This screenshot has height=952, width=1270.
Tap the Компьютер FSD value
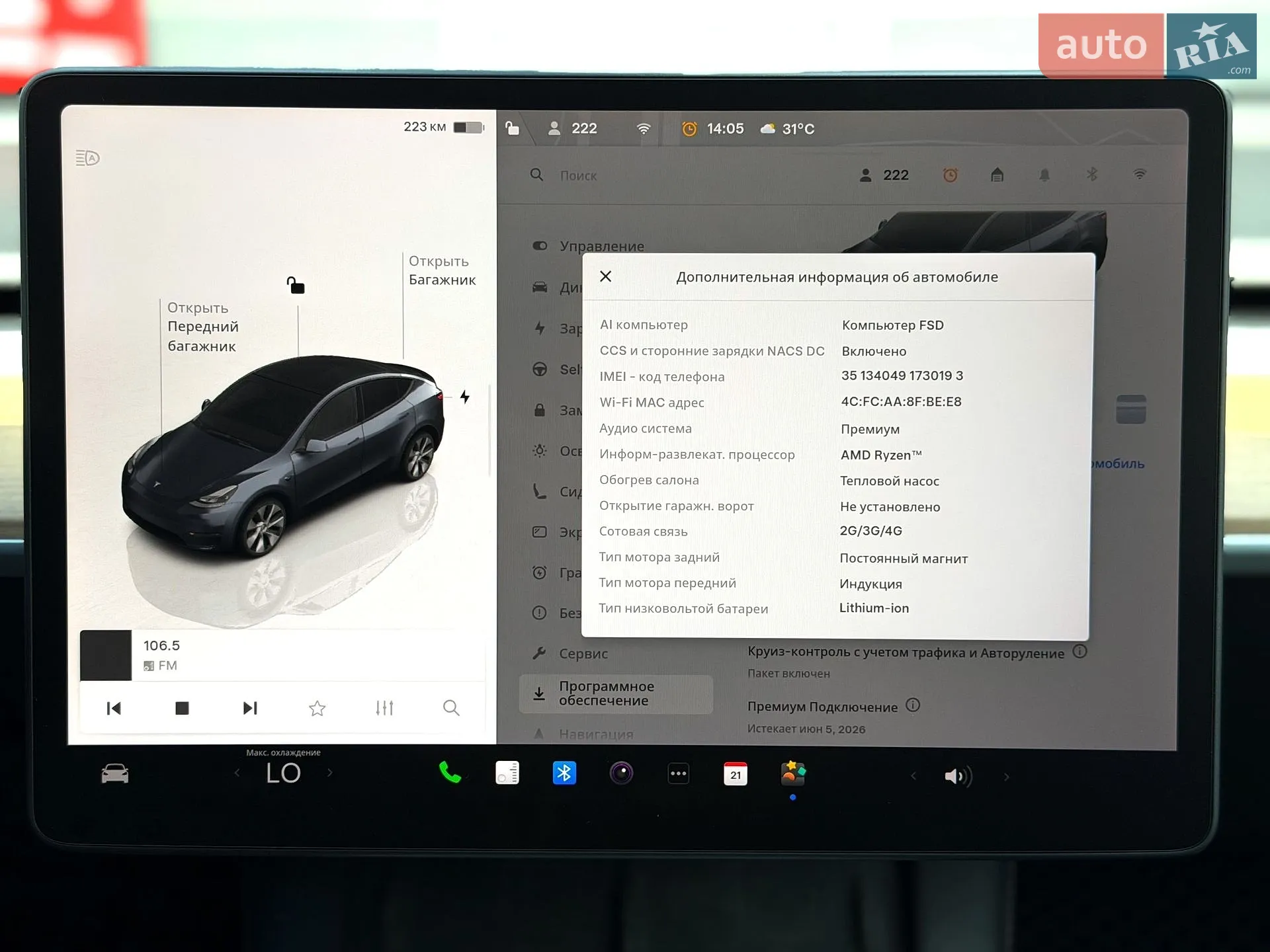(893, 325)
